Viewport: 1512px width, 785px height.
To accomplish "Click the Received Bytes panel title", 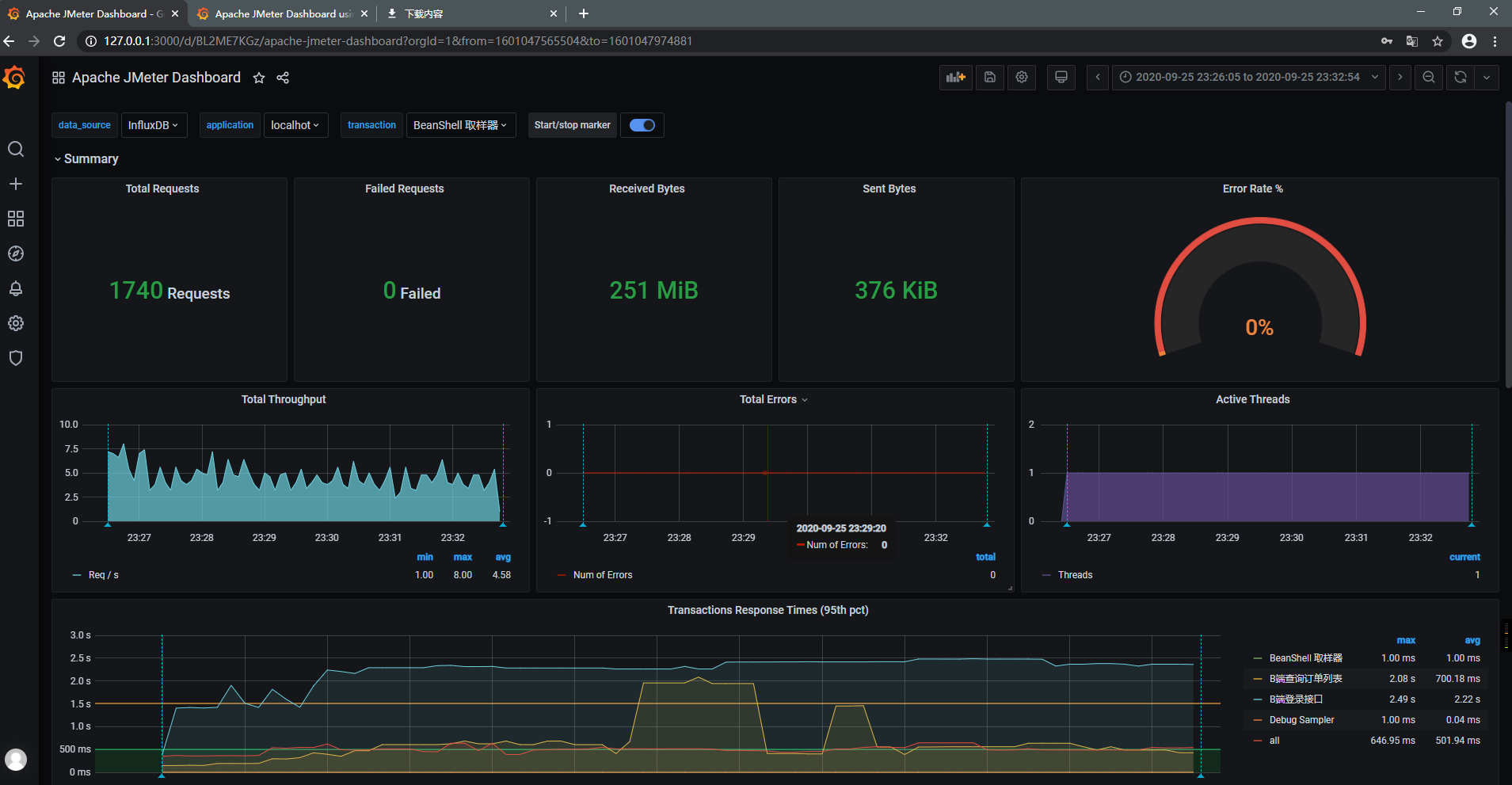I will 646,189.
